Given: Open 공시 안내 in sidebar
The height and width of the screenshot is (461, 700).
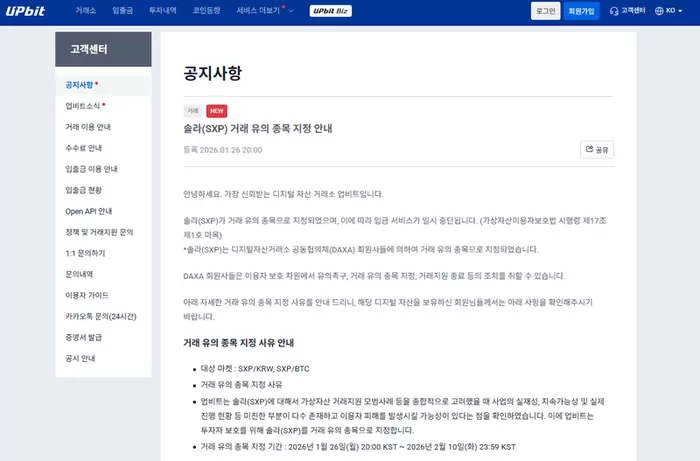Looking at the screenshot, I should tap(80, 358).
